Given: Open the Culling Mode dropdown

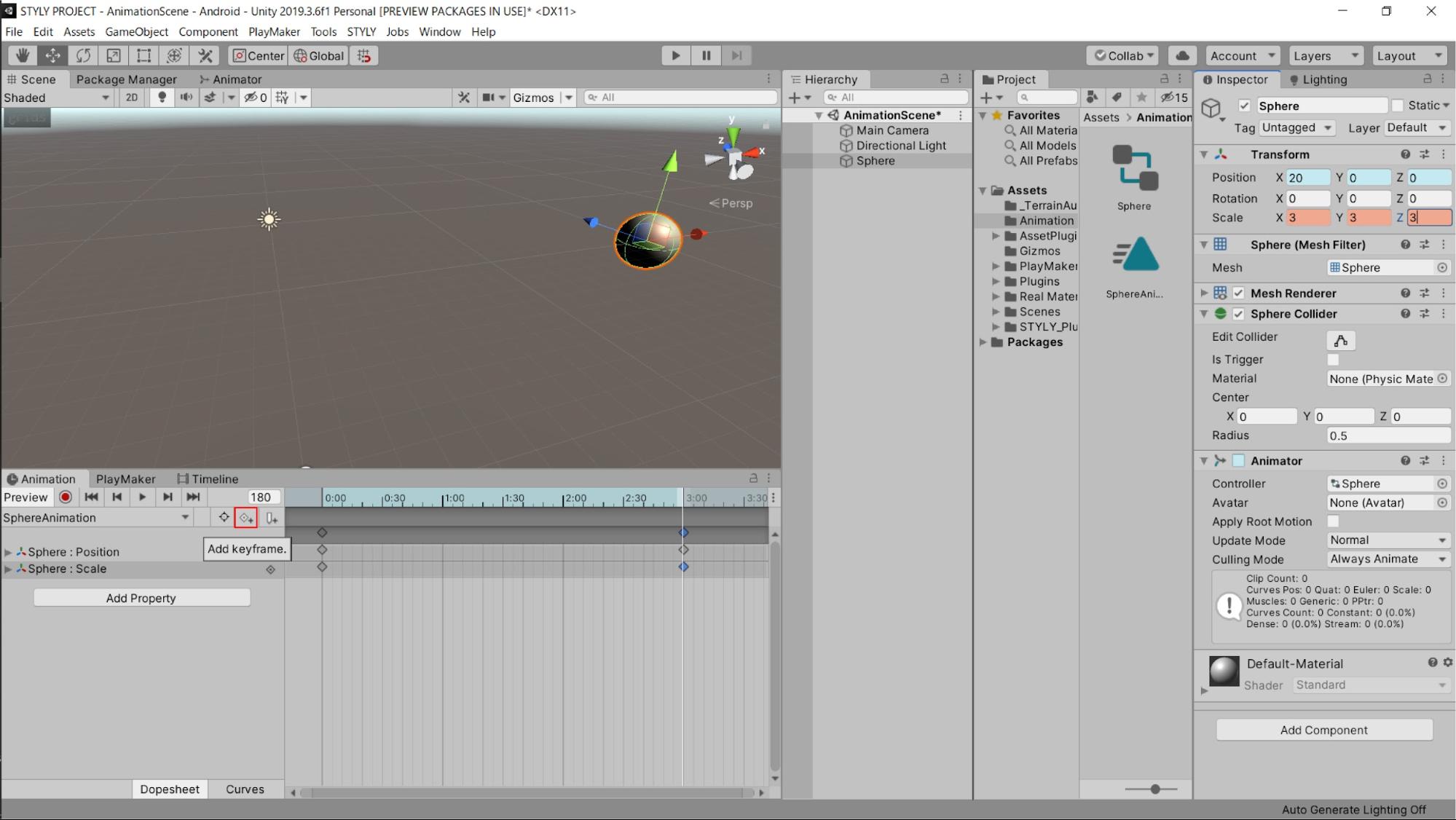Looking at the screenshot, I should pyautogui.click(x=1388, y=559).
